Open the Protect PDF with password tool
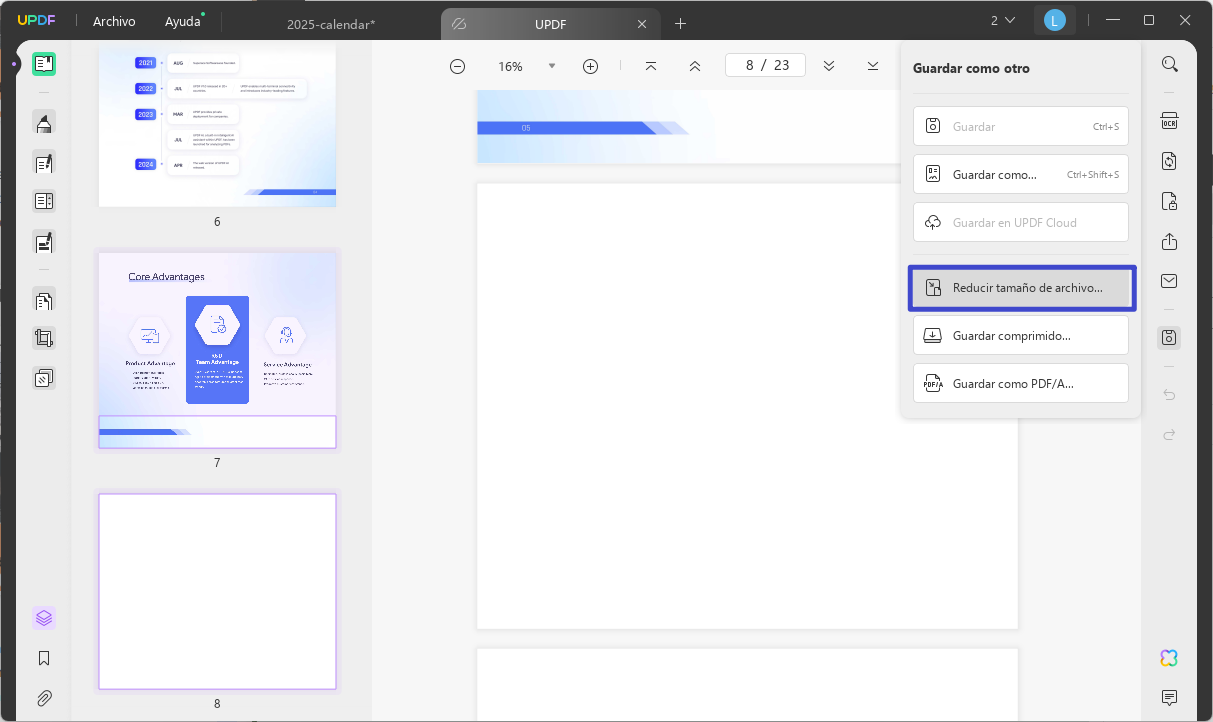The width and height of the screenshot is (1213, 722). 1169,201
